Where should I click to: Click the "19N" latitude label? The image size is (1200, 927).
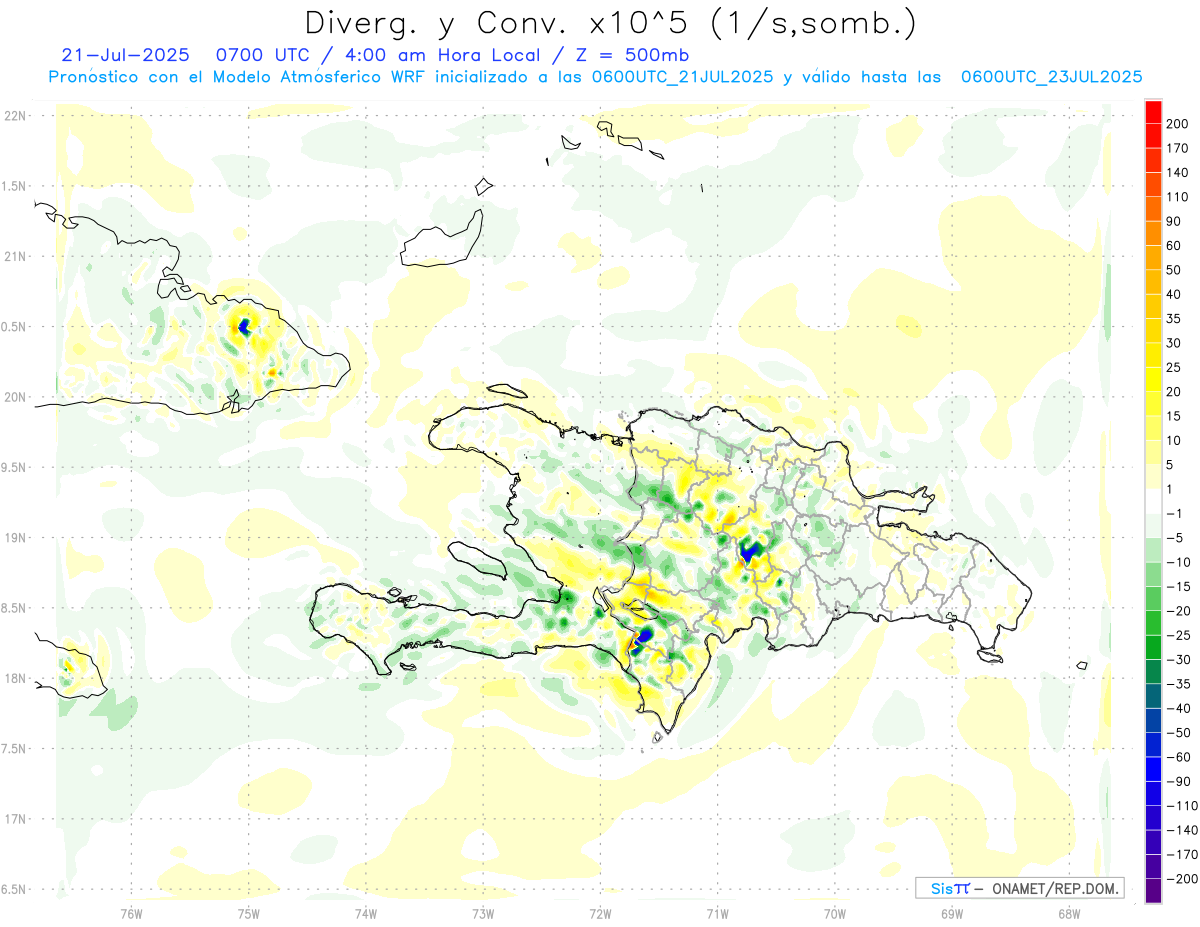(15, 537)
